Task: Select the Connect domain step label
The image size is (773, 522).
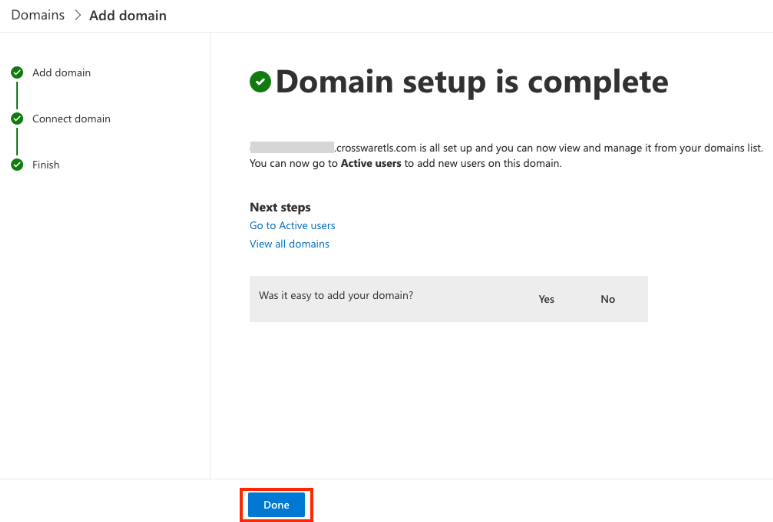Action: [x=71, y=119]
